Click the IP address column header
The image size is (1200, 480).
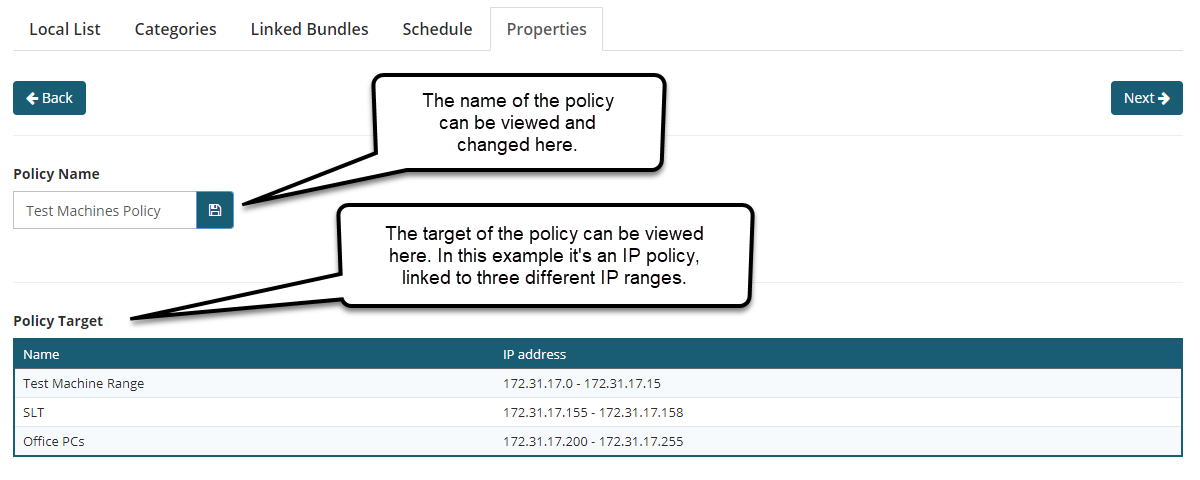[x=534, y=354]
